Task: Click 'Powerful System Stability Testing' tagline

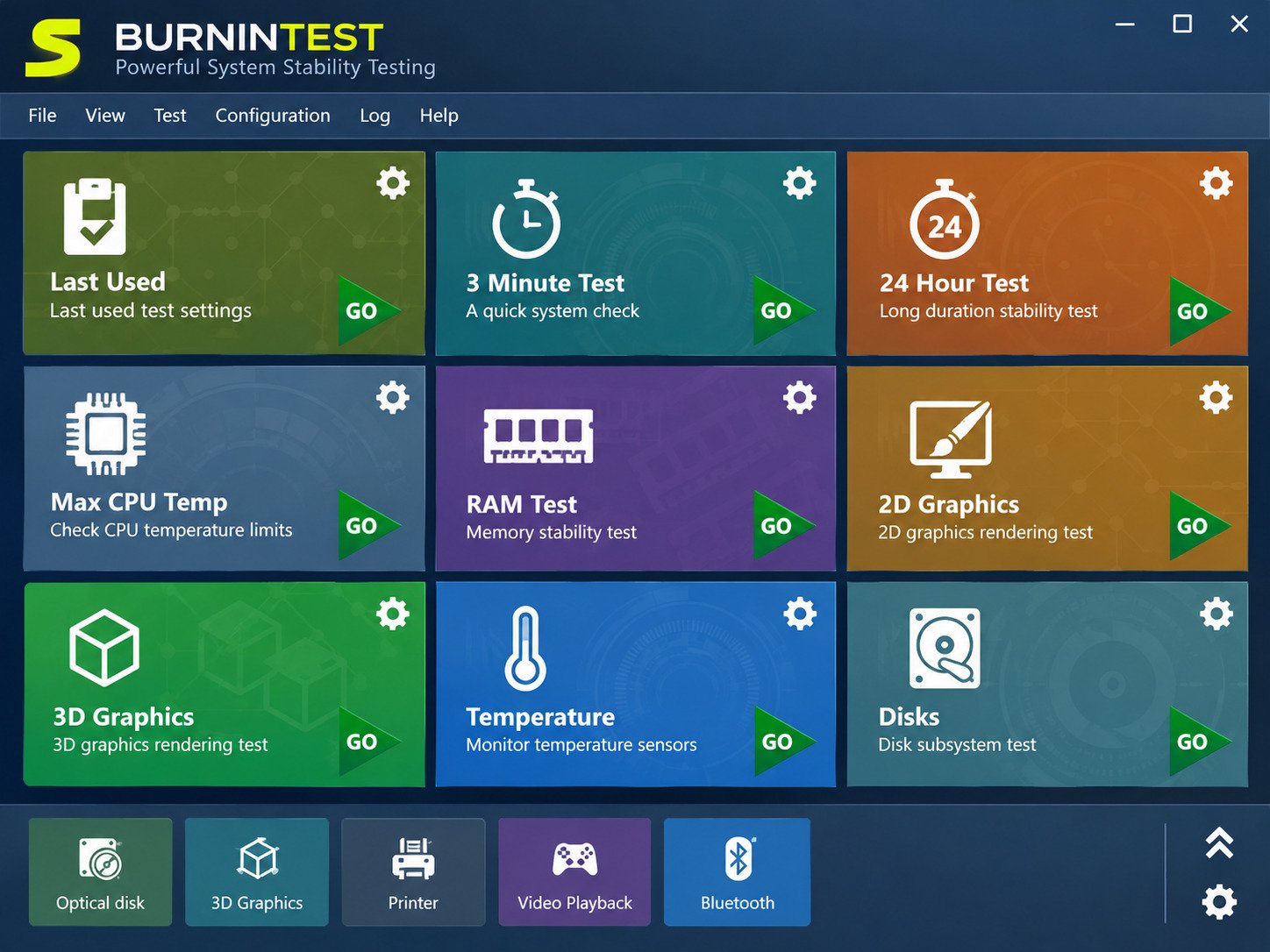Action: 275,67
